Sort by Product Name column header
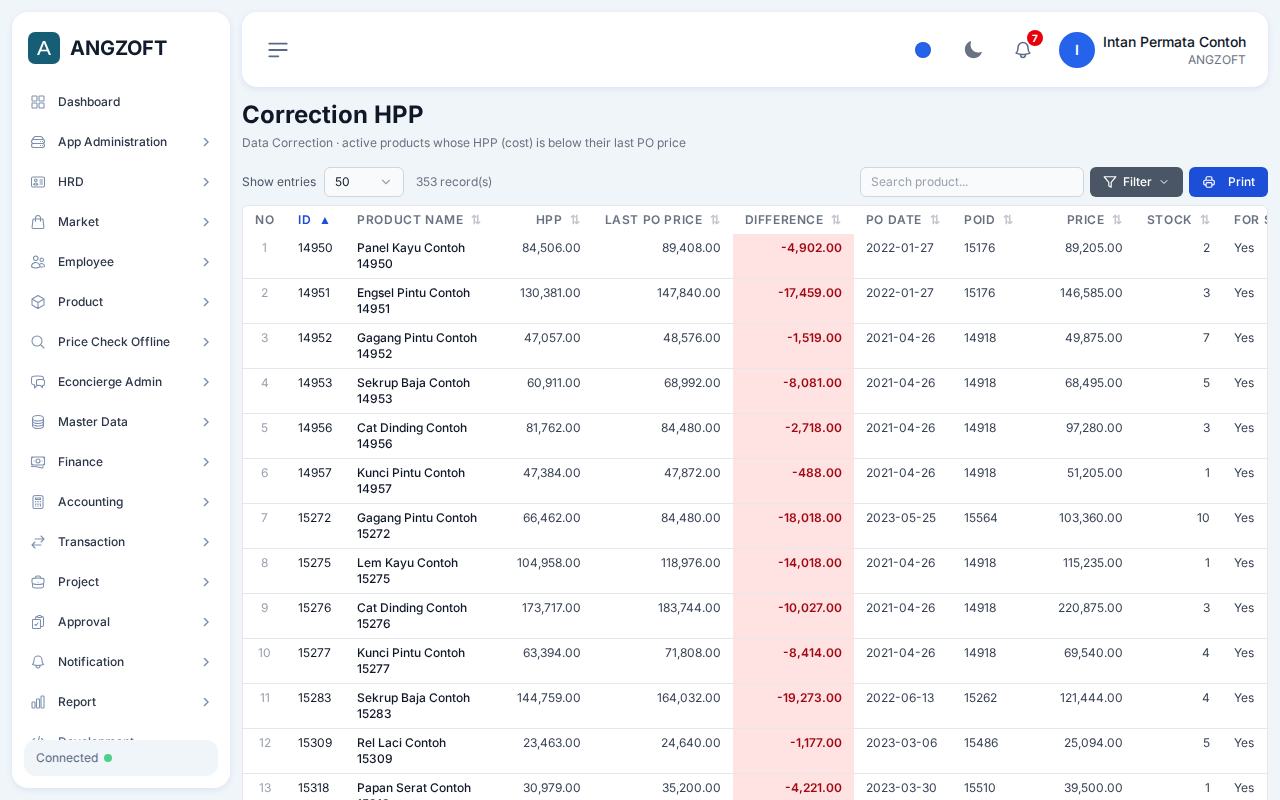Image resolution: width=1280 pixels, height=800 pixels. pos(419,220)
